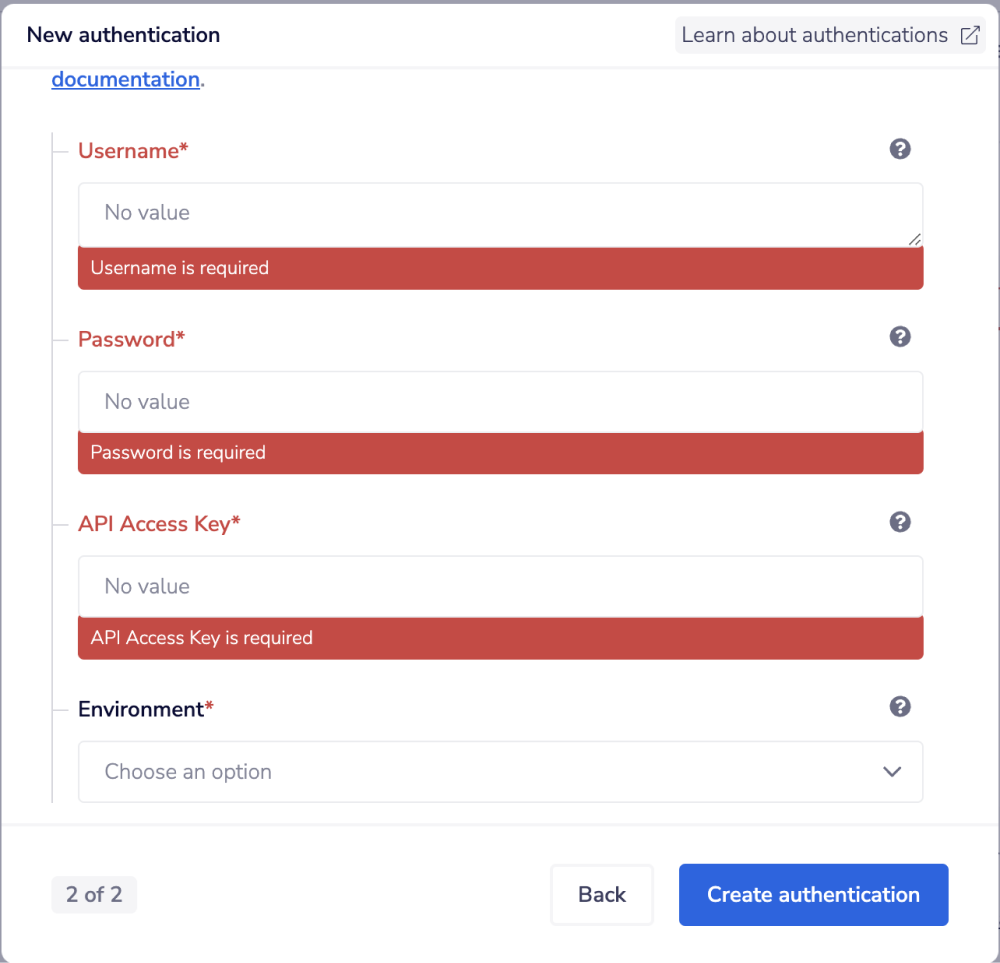Click the API Access Key is required banner

(x=500, y=638)
